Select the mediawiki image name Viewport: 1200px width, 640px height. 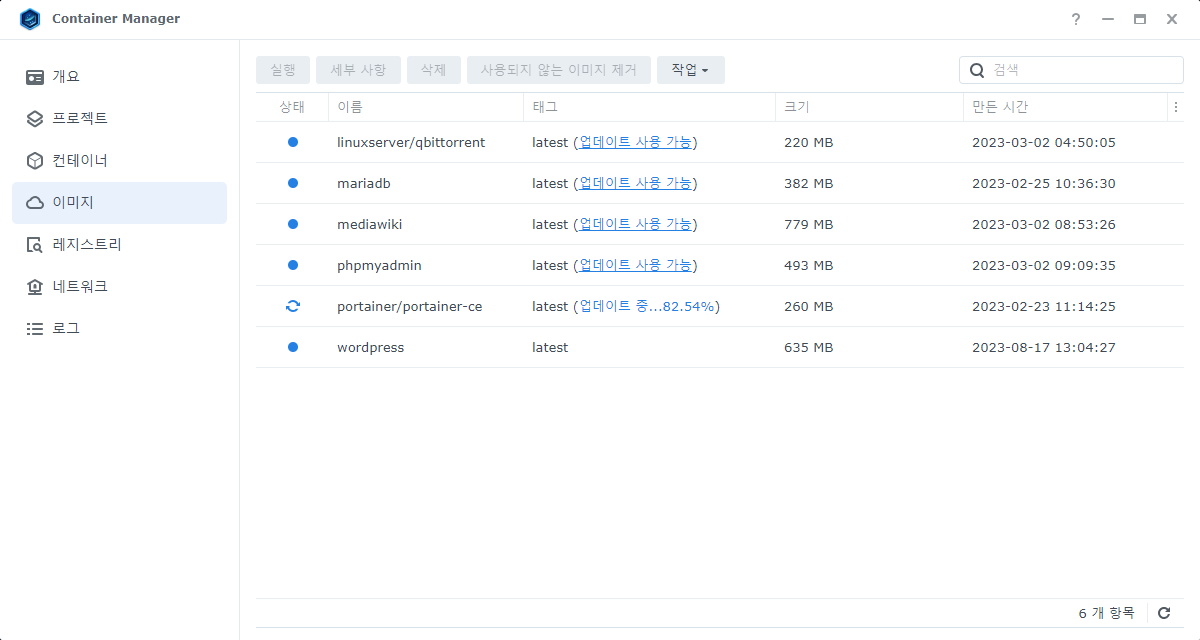[x=370, y=224]
